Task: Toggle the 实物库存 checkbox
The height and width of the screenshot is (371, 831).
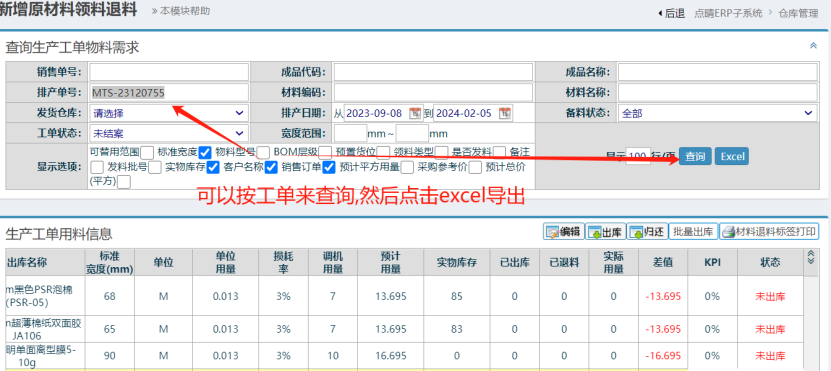Action: [x=213, y=167]
